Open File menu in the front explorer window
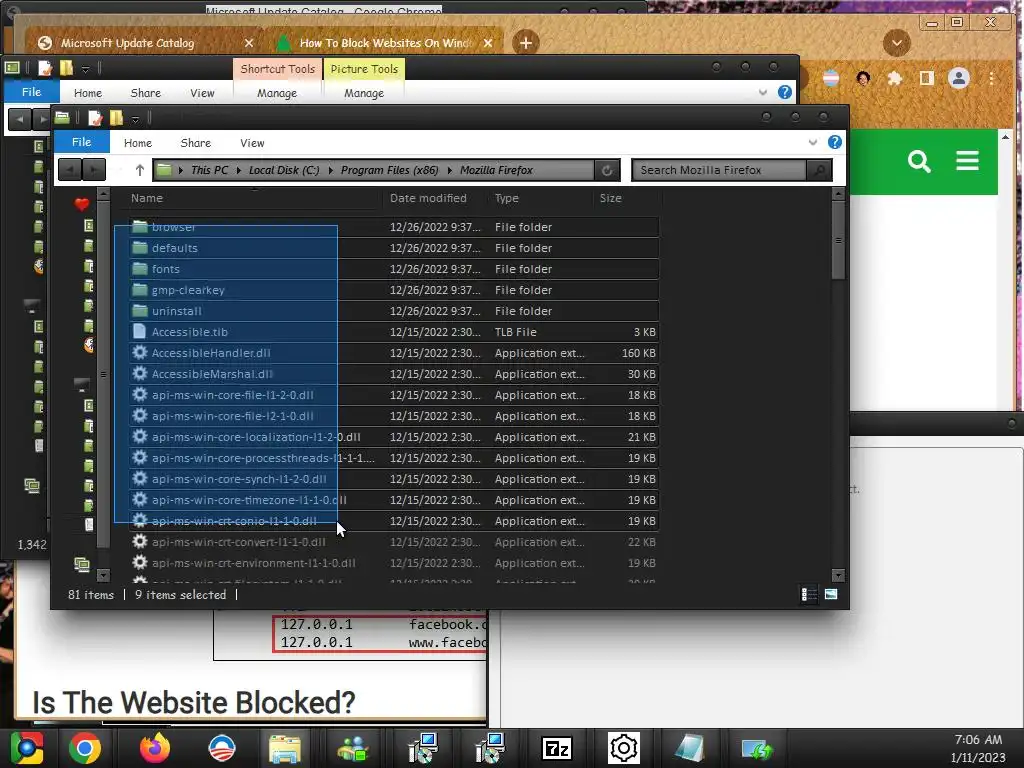Screen dimensions: 1024x768 point(82,142)
